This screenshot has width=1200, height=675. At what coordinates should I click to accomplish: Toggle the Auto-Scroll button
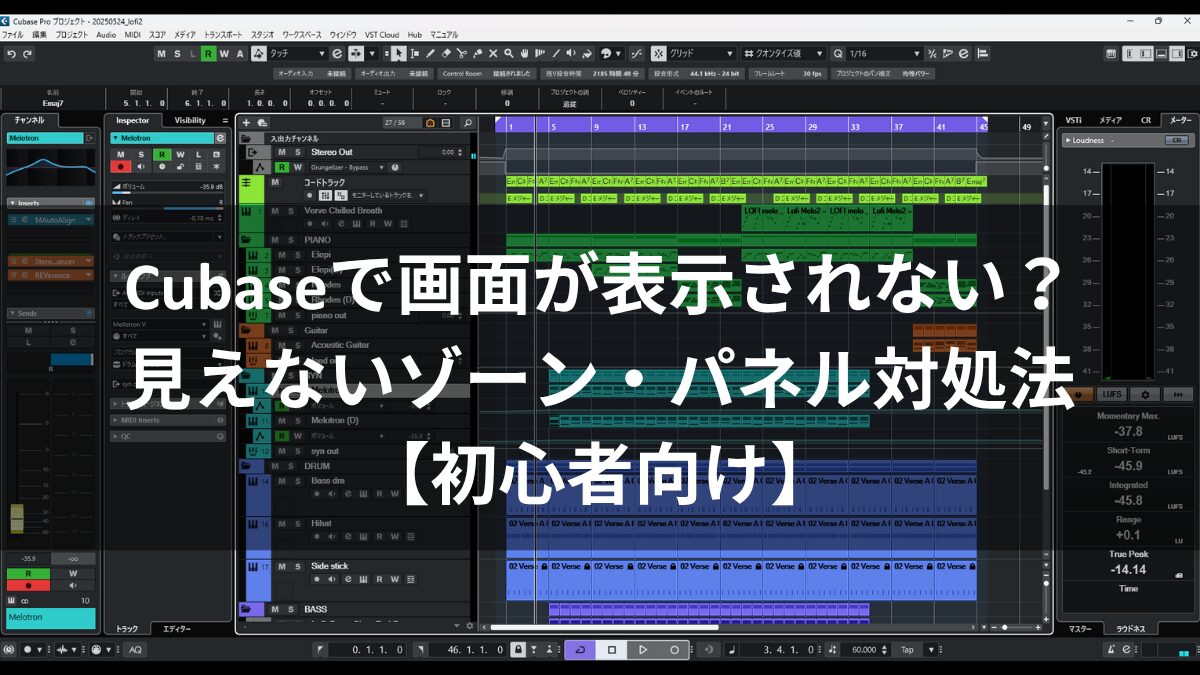355,53
